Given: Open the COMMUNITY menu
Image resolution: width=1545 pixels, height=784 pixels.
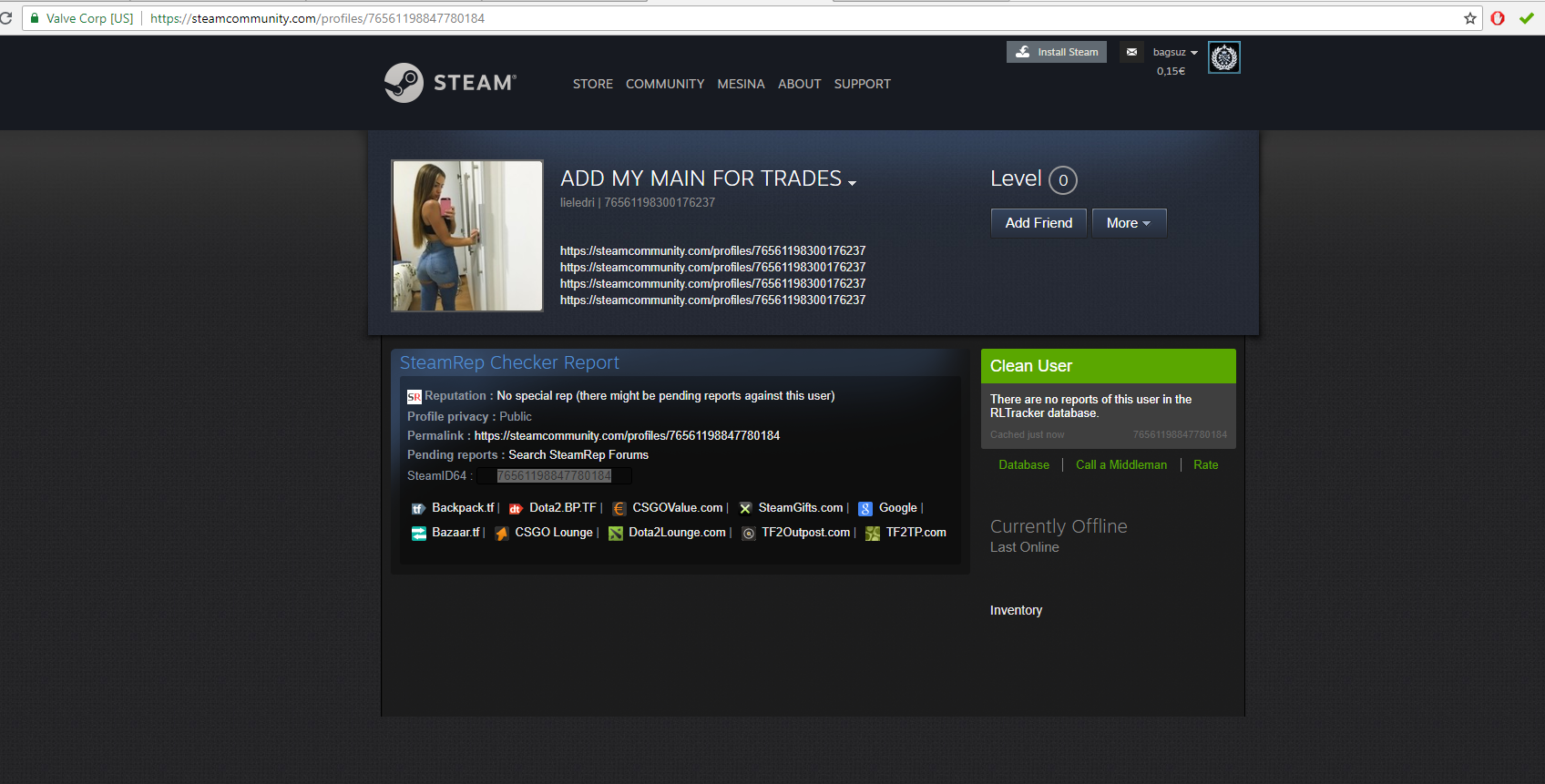Looking at the screenshot, I should pos(665,84).
